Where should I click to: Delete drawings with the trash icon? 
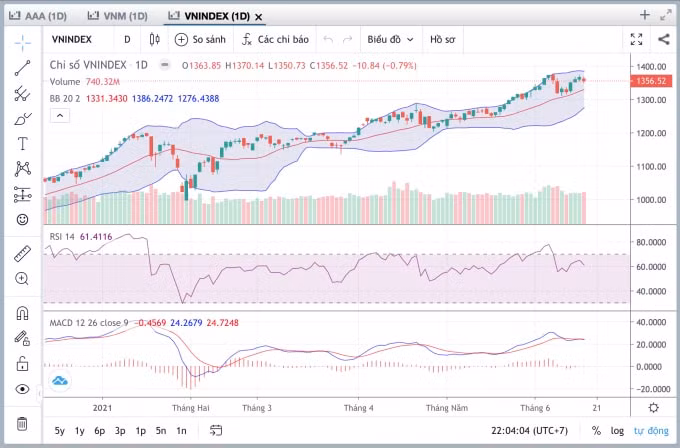22,424
